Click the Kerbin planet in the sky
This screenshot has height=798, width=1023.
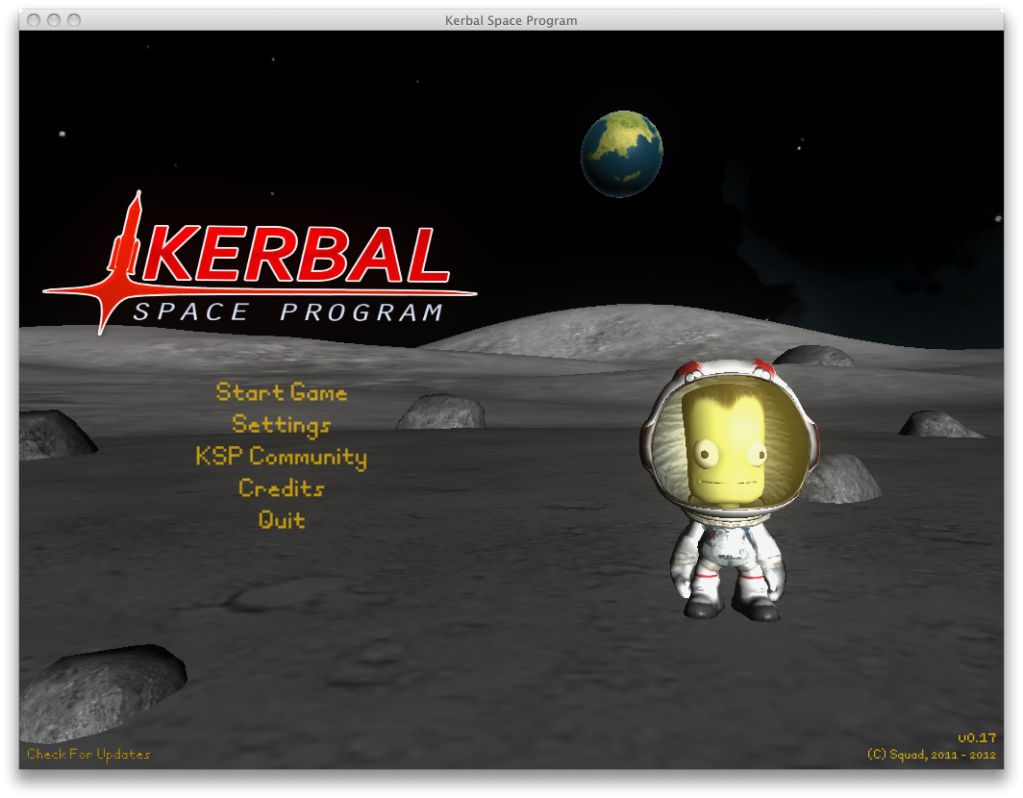[622, 154]
